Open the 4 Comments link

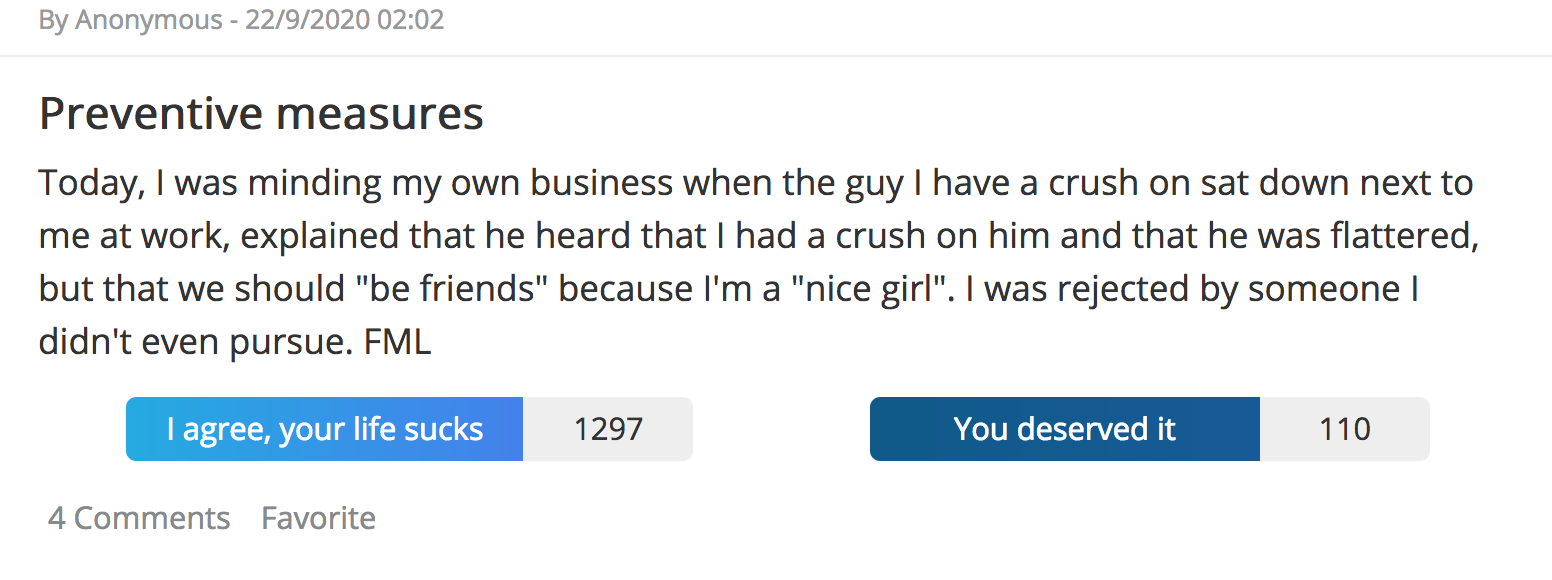pos(139,518)
